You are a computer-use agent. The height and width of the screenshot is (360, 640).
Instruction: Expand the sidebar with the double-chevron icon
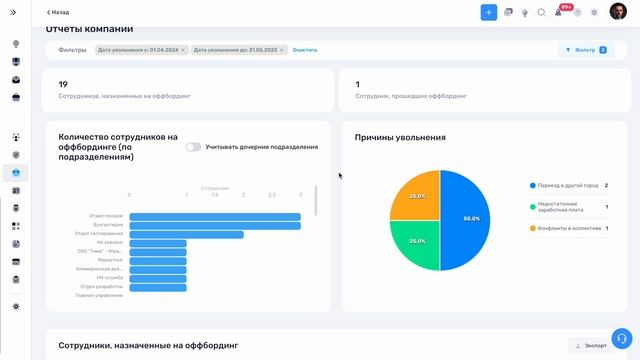click(13, 13)
